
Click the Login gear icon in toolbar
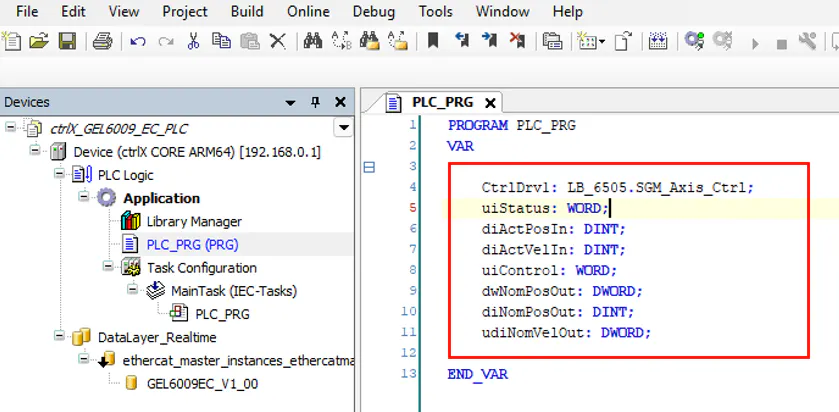[693, 42]
